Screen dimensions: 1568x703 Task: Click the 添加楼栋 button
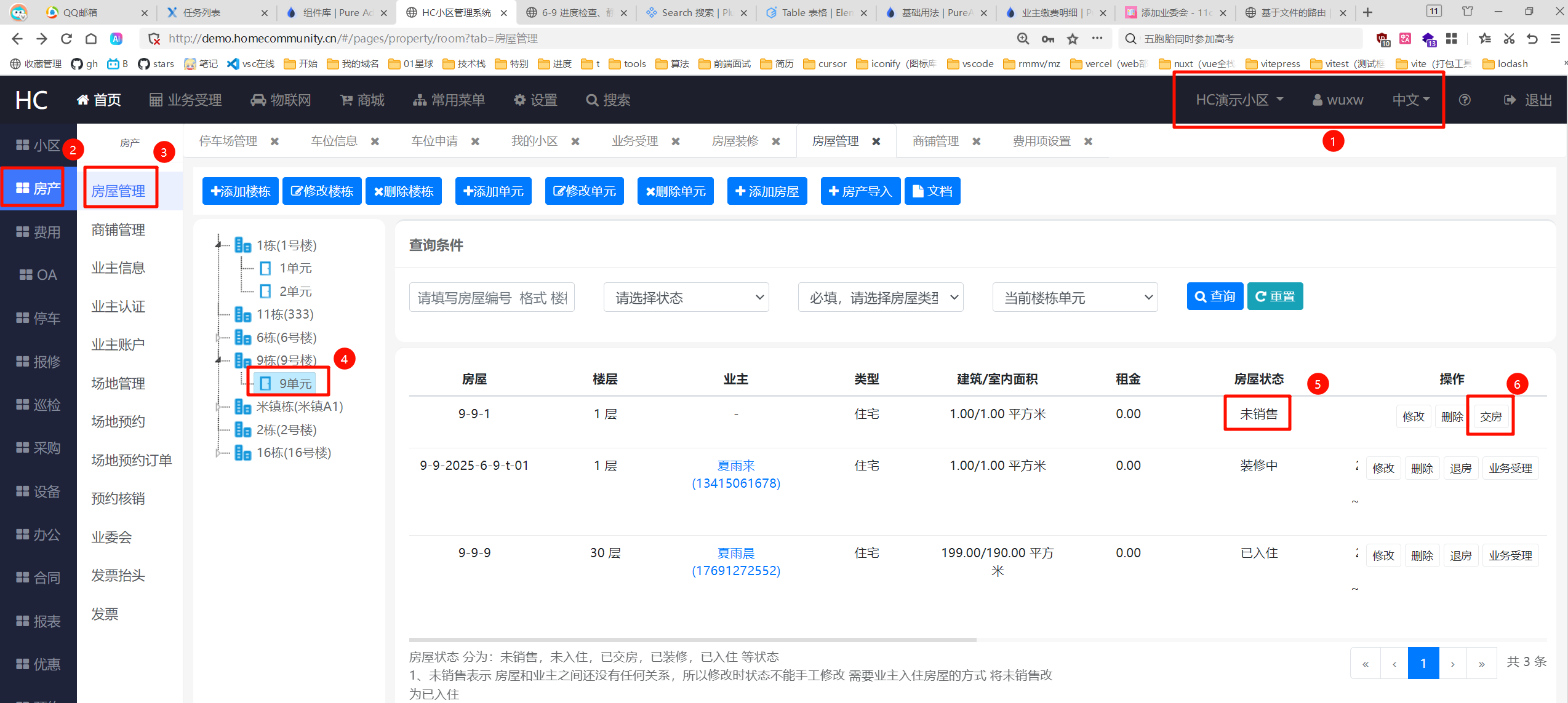(x=241, y=191)
